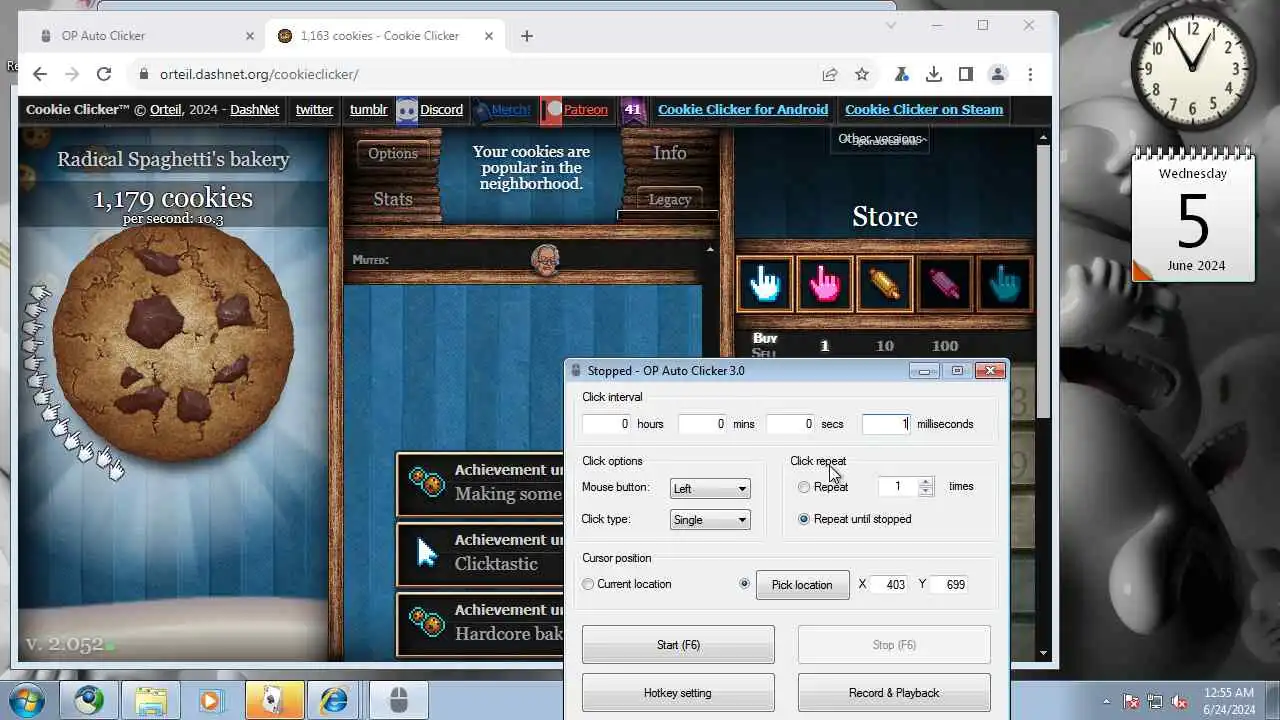Open the twitter link
This screenshot has width=1280, height=720.
(314, 110)
